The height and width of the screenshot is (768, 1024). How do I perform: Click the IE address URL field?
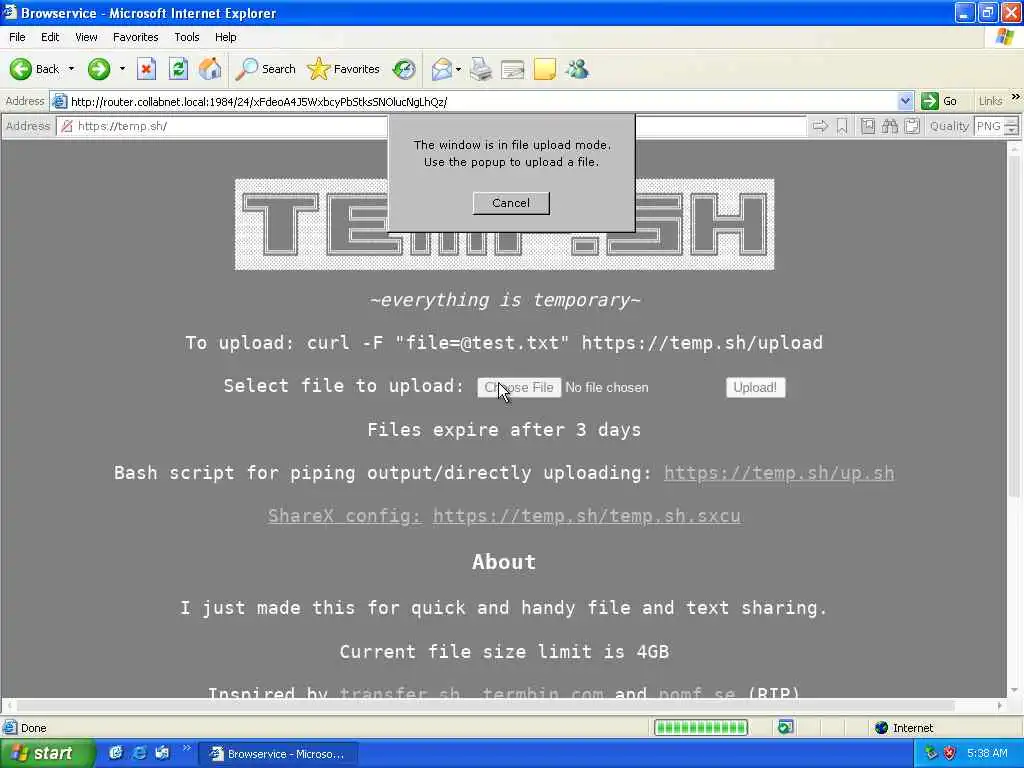click(x=483, y=101)
